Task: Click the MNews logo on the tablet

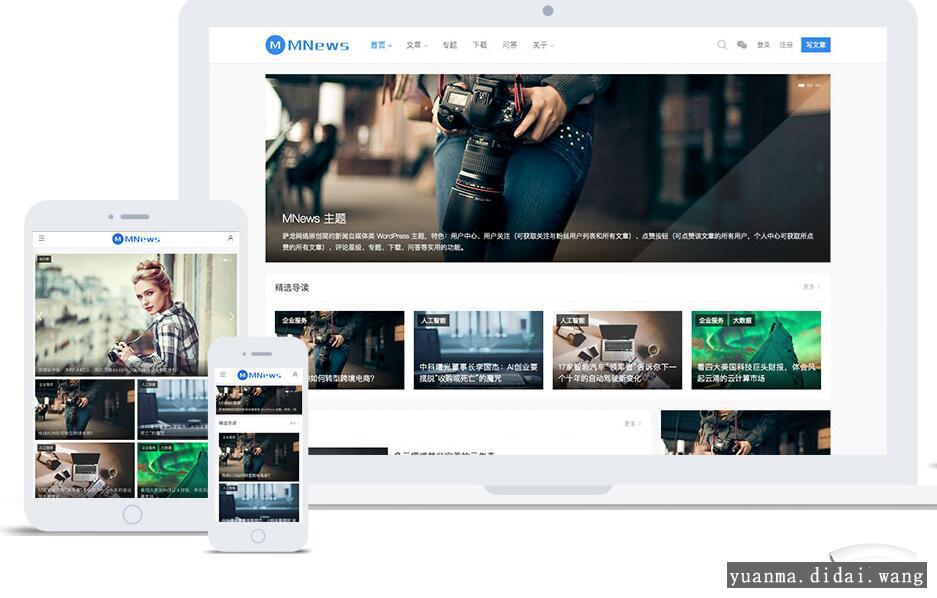Action: (x=136, y=239)
